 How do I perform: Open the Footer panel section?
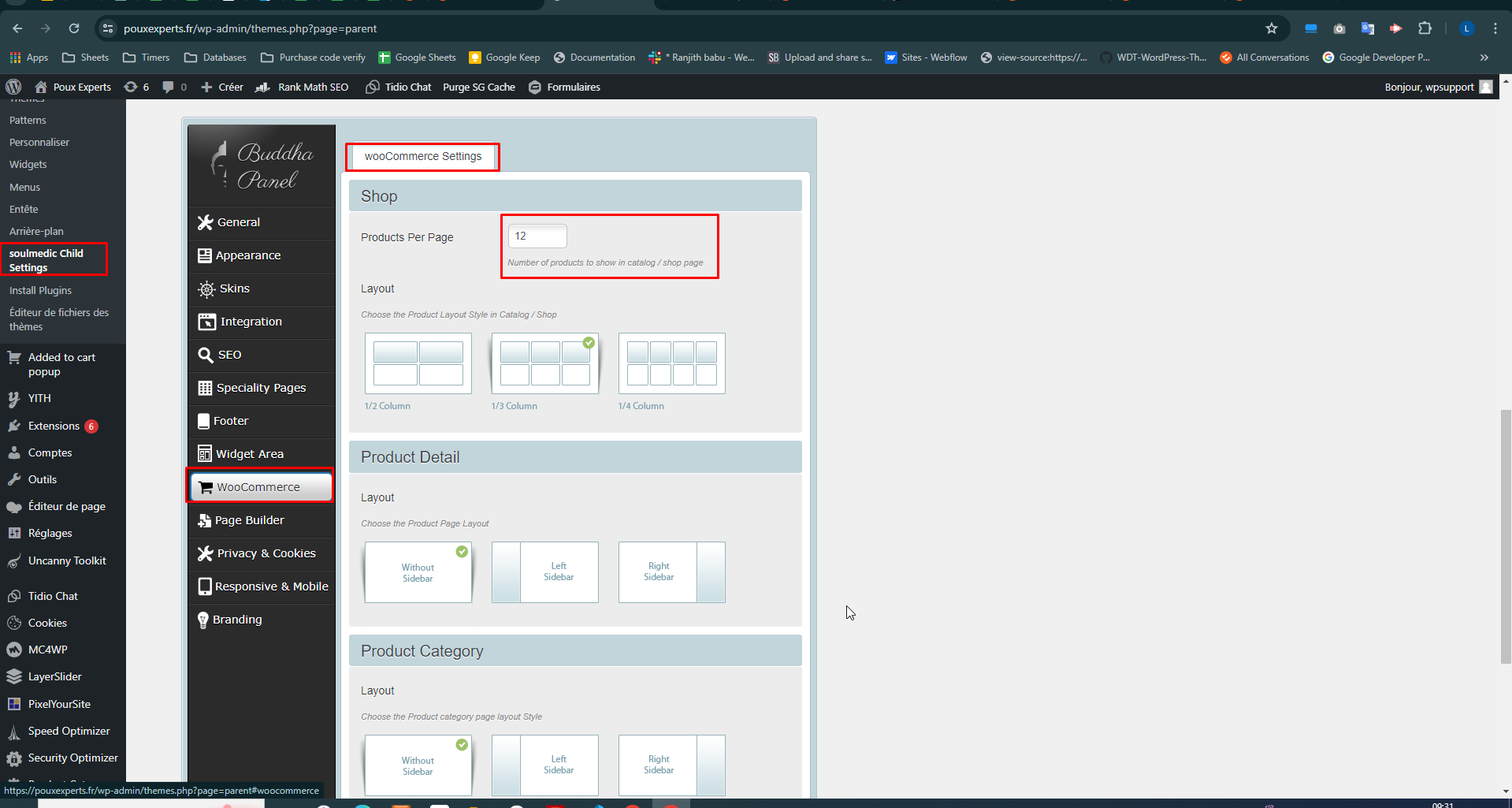[x=262, y=421]
